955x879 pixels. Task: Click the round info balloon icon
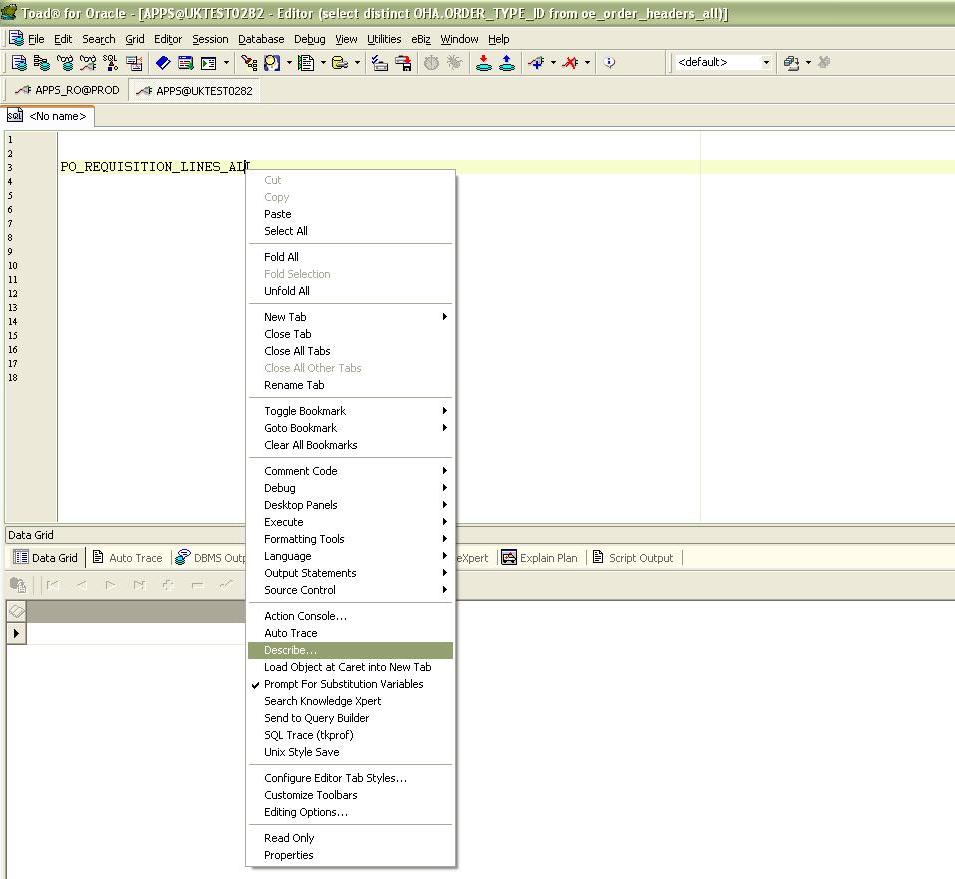click(609, 62)
